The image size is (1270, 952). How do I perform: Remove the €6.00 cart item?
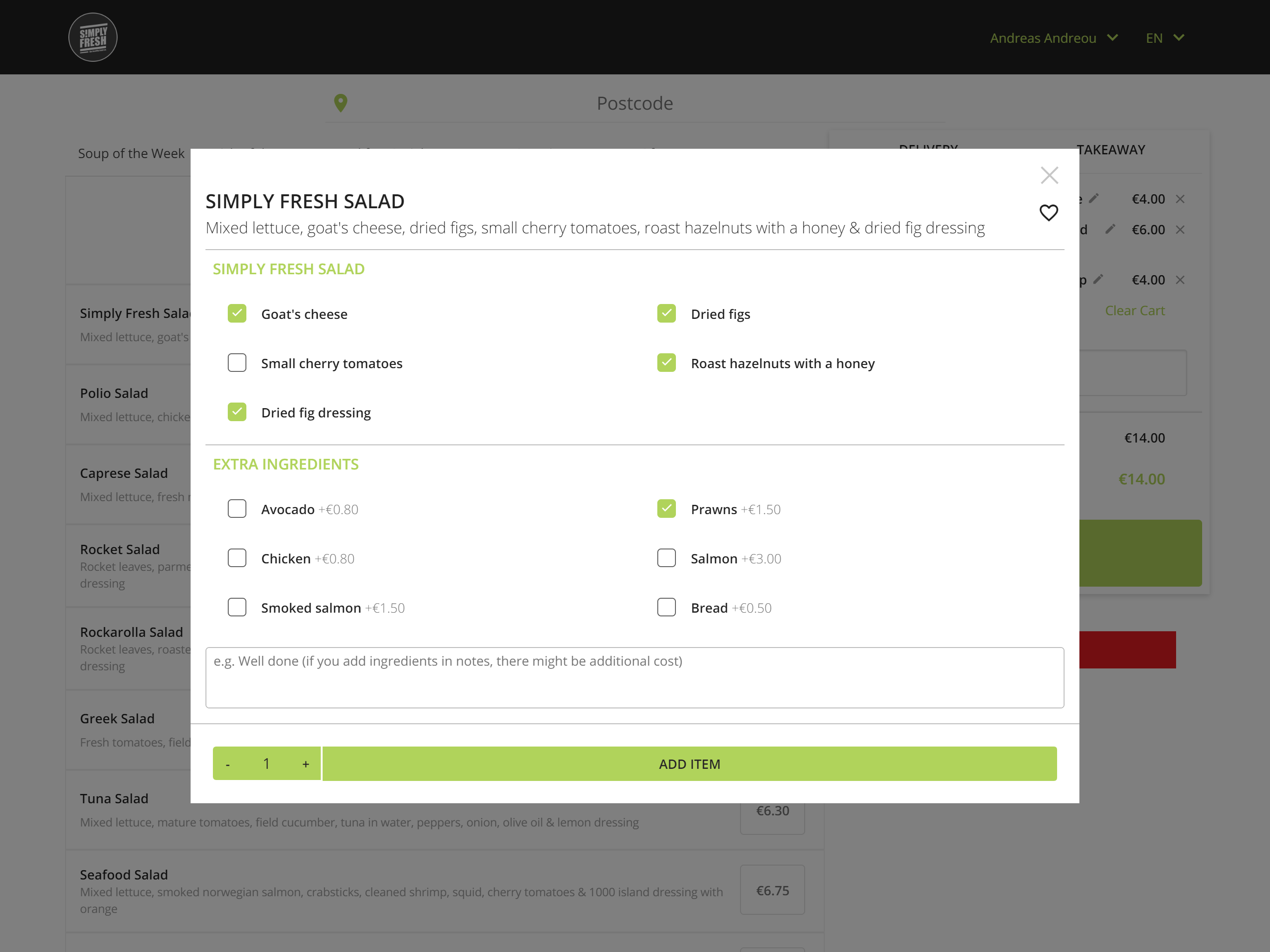(1180, 230)
